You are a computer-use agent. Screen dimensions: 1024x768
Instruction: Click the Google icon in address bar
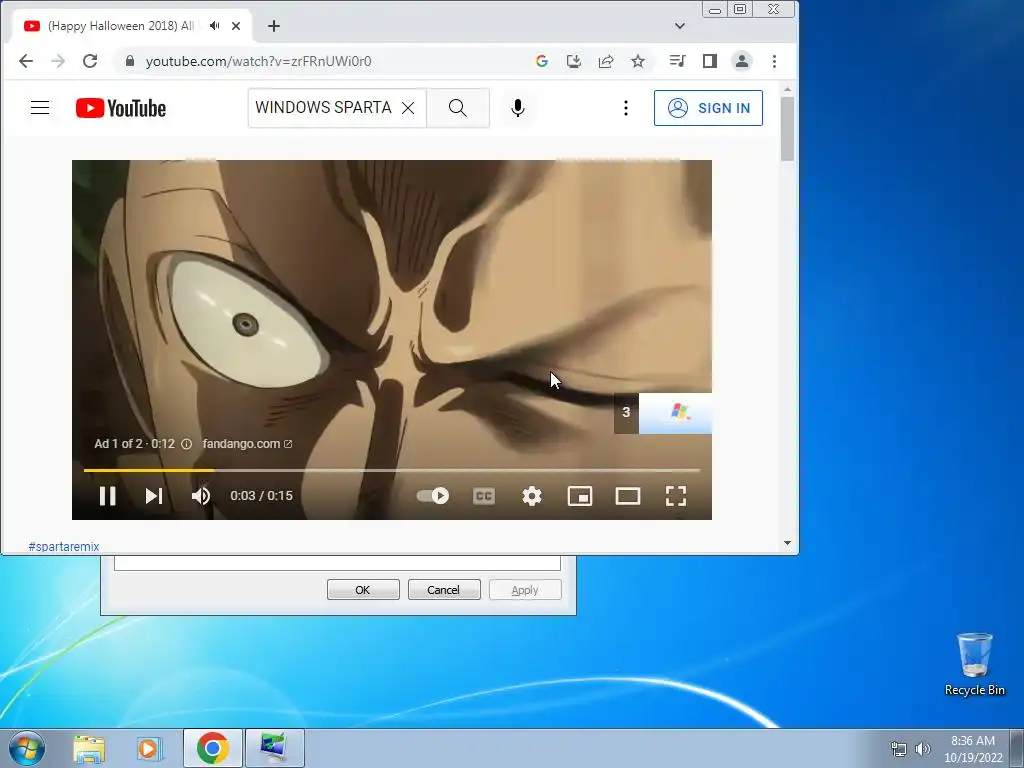(541, 61)
